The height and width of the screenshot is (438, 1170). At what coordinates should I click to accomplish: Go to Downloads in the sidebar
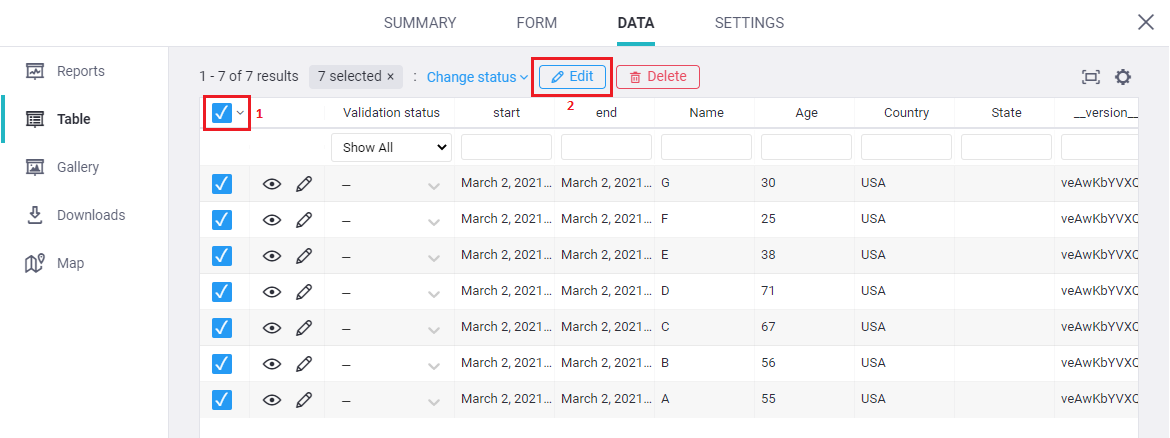(90, 215)
